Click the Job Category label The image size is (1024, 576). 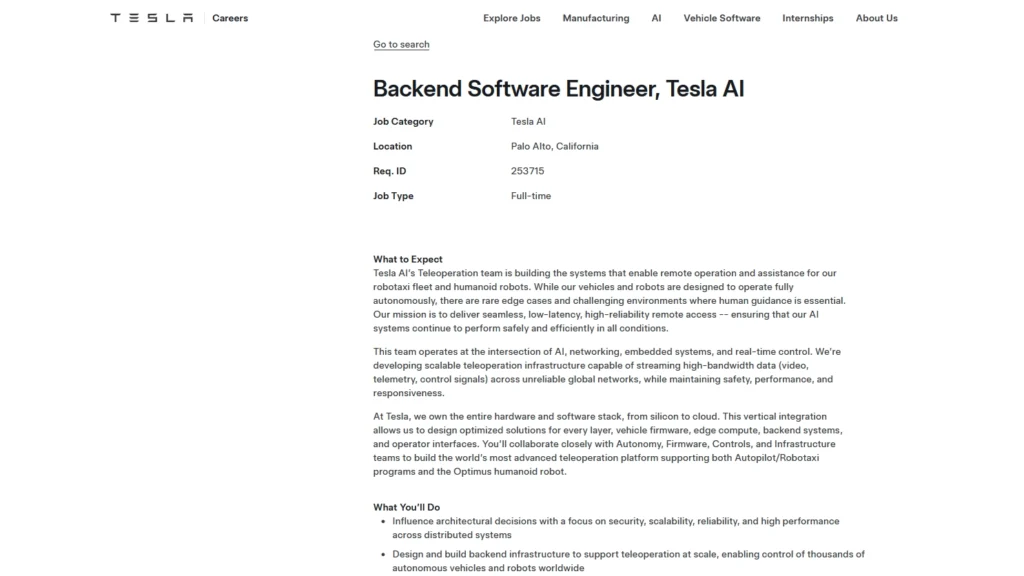[403, 122]
